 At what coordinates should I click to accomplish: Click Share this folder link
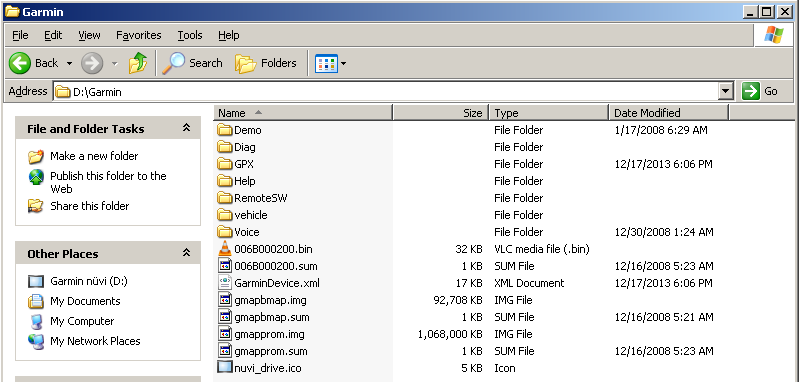tap(89, 206)
